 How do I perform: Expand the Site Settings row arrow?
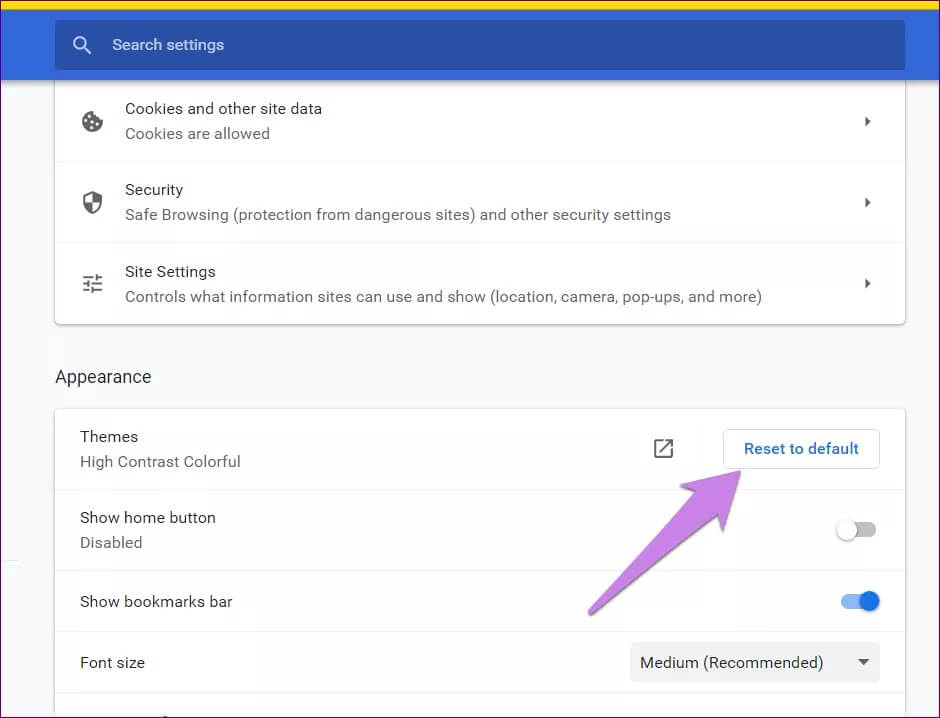pos(867,284)
